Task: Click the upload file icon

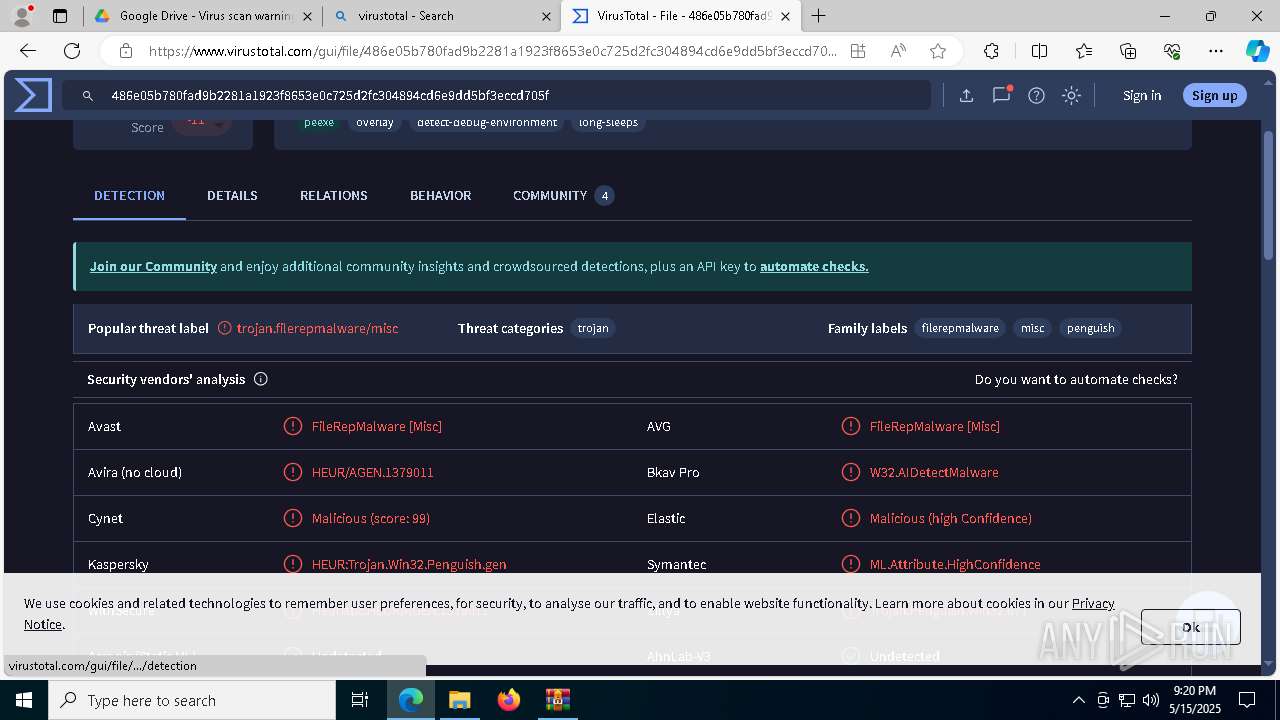Action: pyautogui.click(x=966, y=95)
